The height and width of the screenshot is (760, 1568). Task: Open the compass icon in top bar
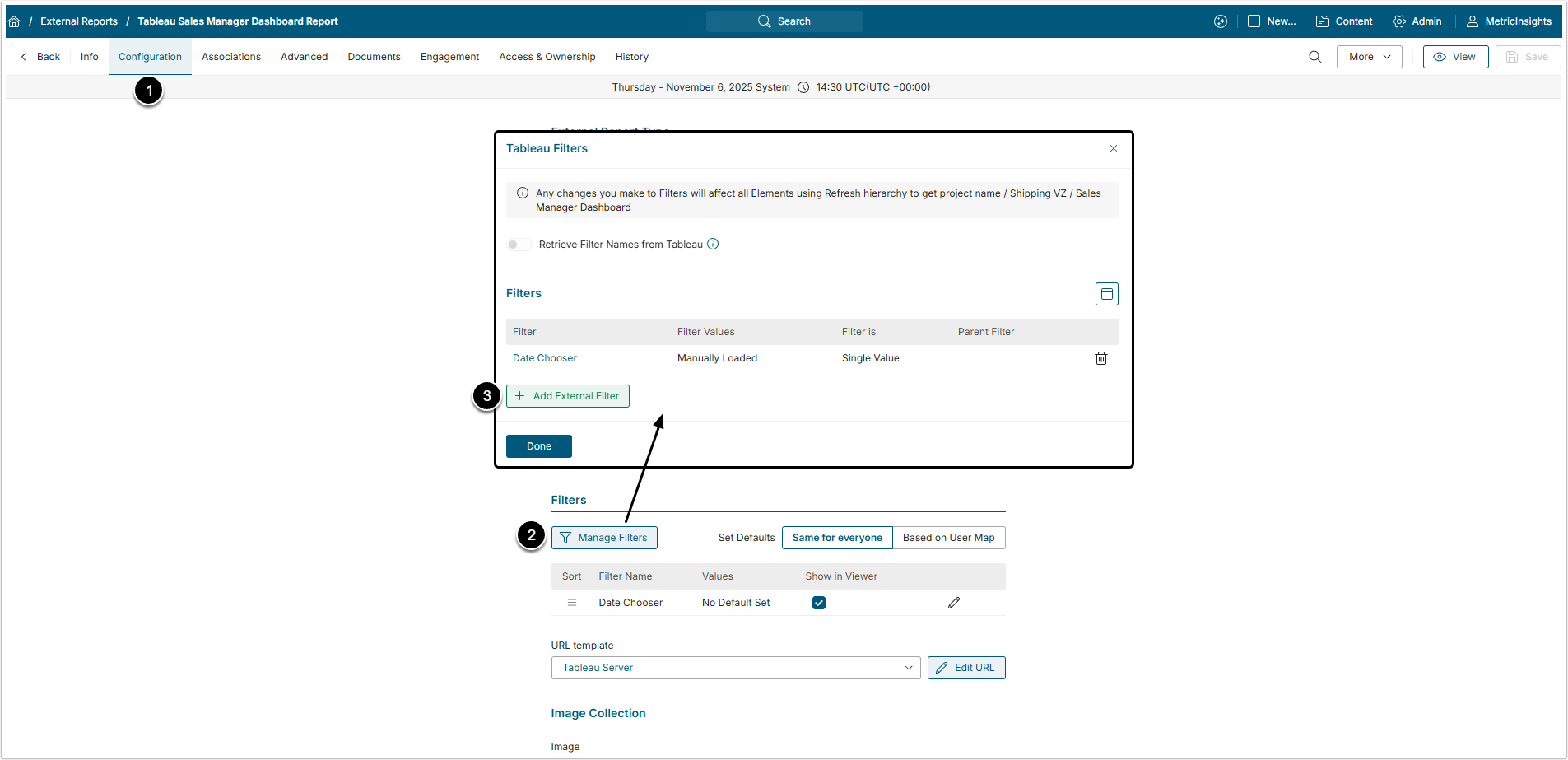tap(1220, 21)
